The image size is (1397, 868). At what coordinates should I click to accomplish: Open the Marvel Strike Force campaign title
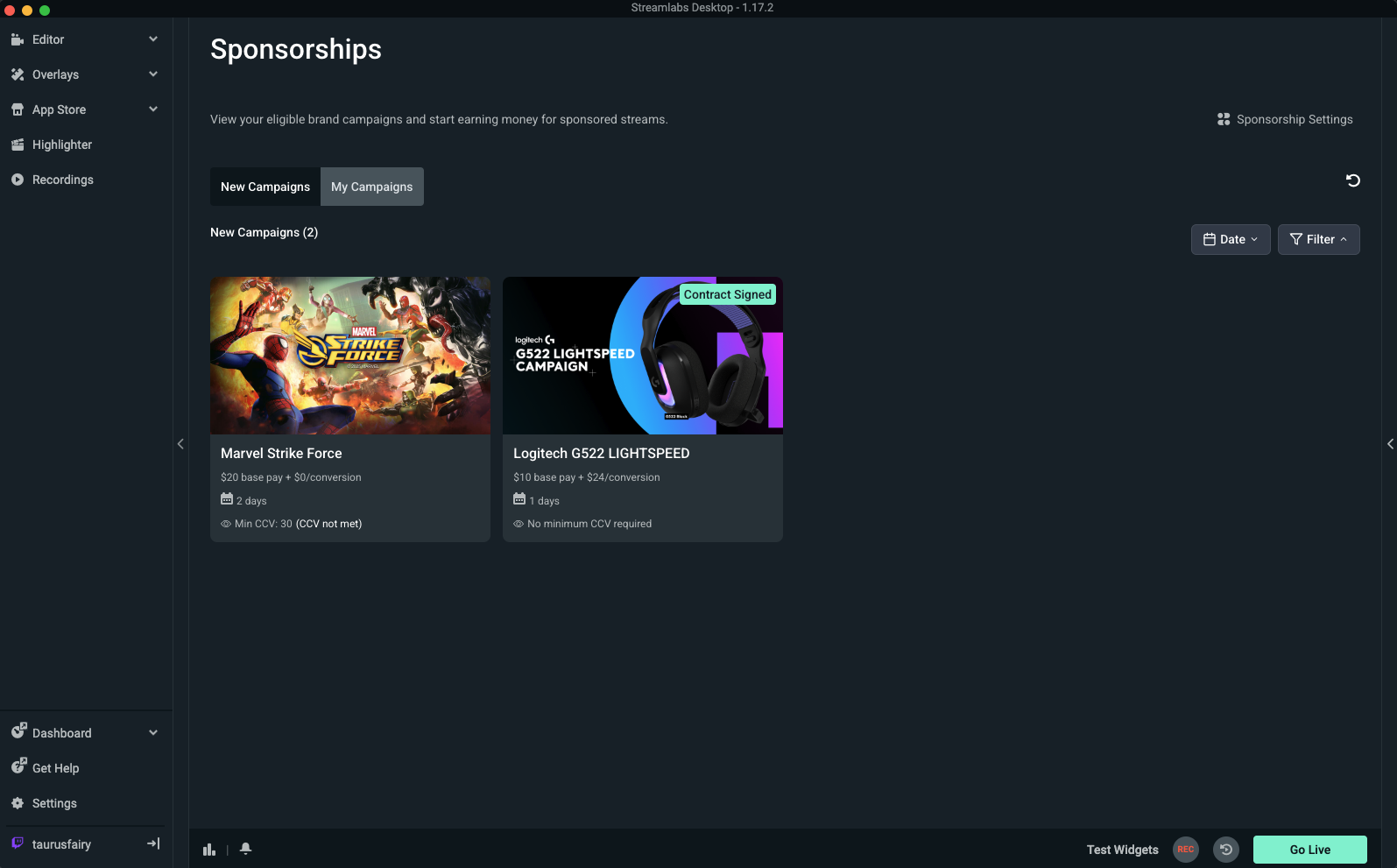click(281, 453)
